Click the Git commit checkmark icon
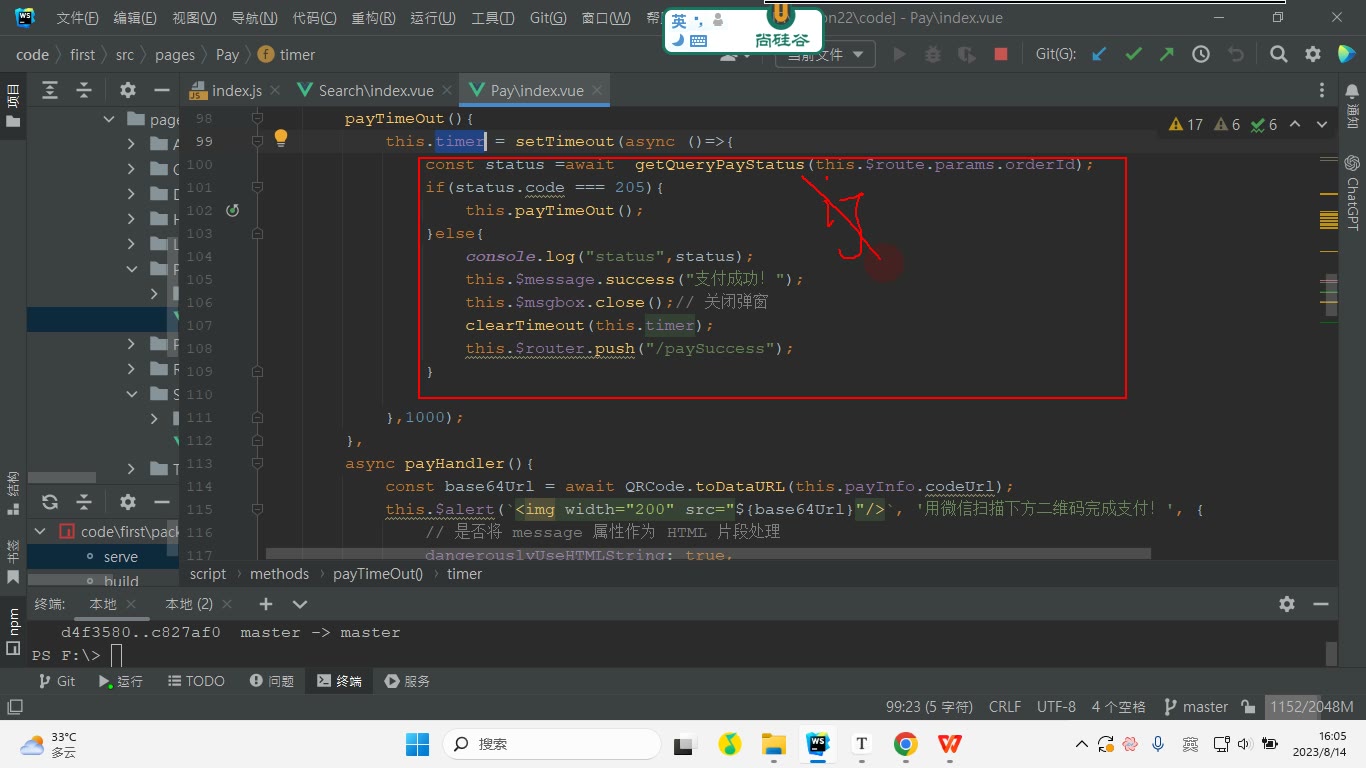Viewport: 1366px width, 768px height. point(1133,54)
